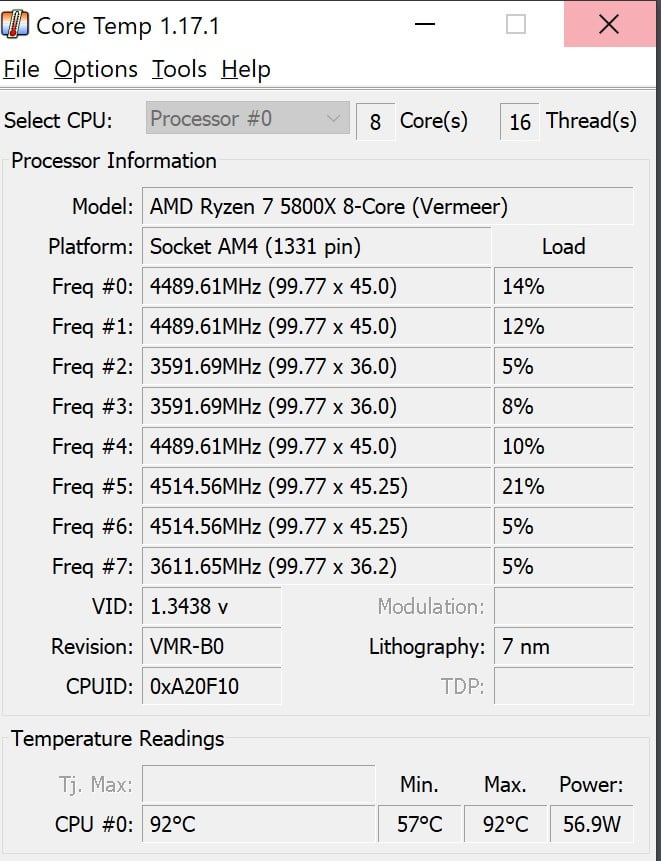The image size is (661, 861).
Task: Click the VID 1.3438 v field
Action: [x=211, y=607]
